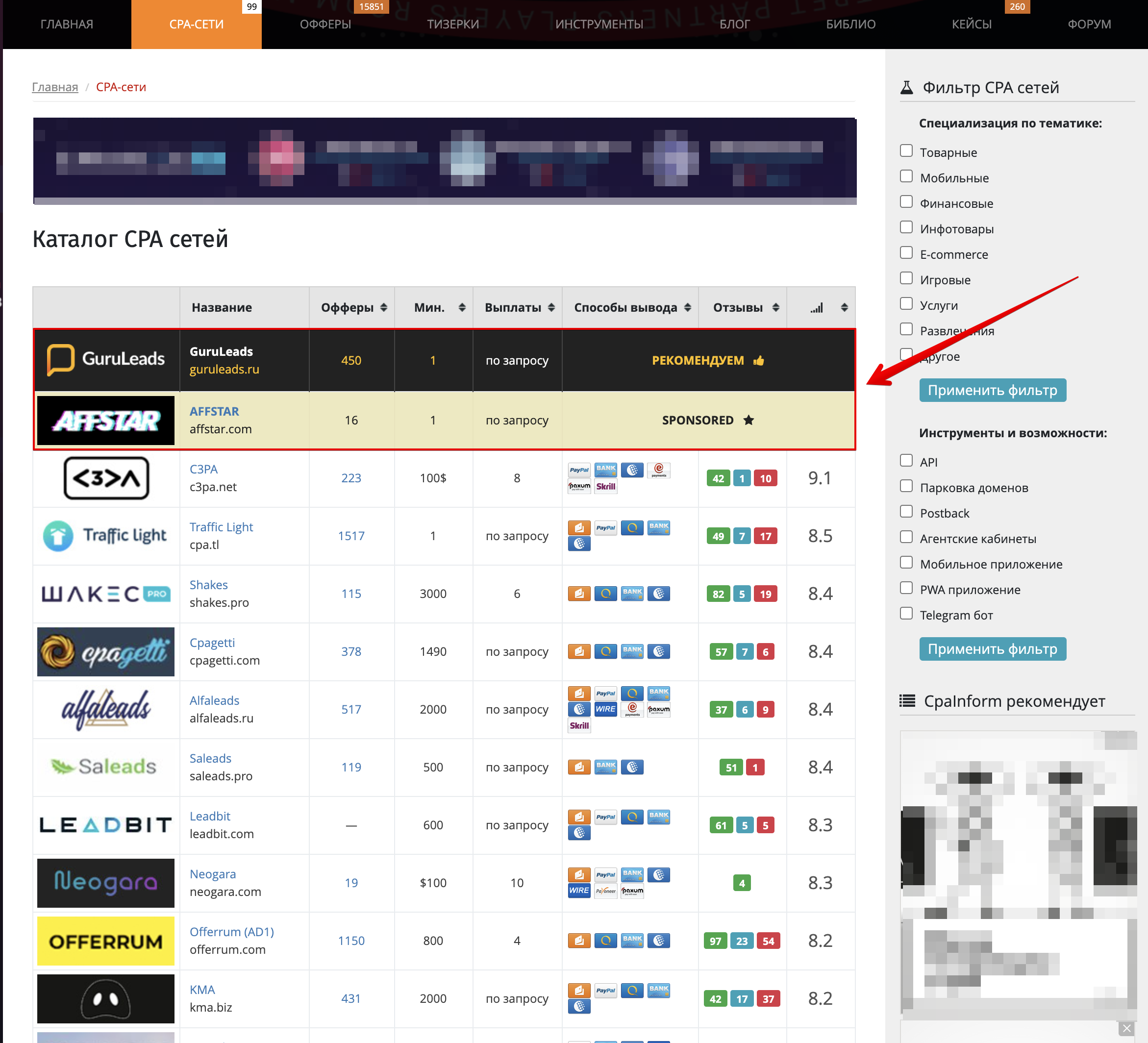Switch to the КЕЙСЫ tab
The image size is (1148, 1043).
tap(972, 25)
